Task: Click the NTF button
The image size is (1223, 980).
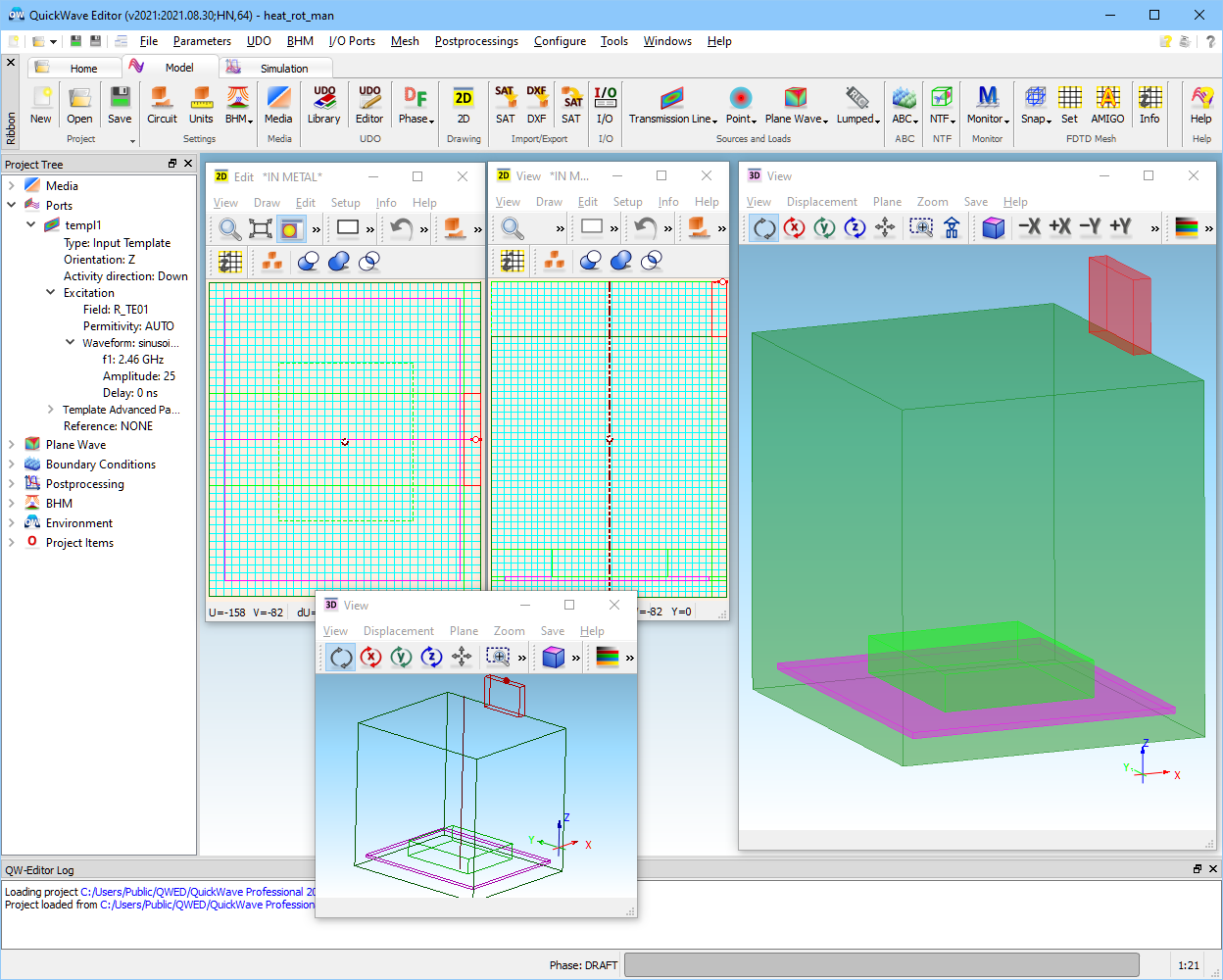Action: point(942,105)
